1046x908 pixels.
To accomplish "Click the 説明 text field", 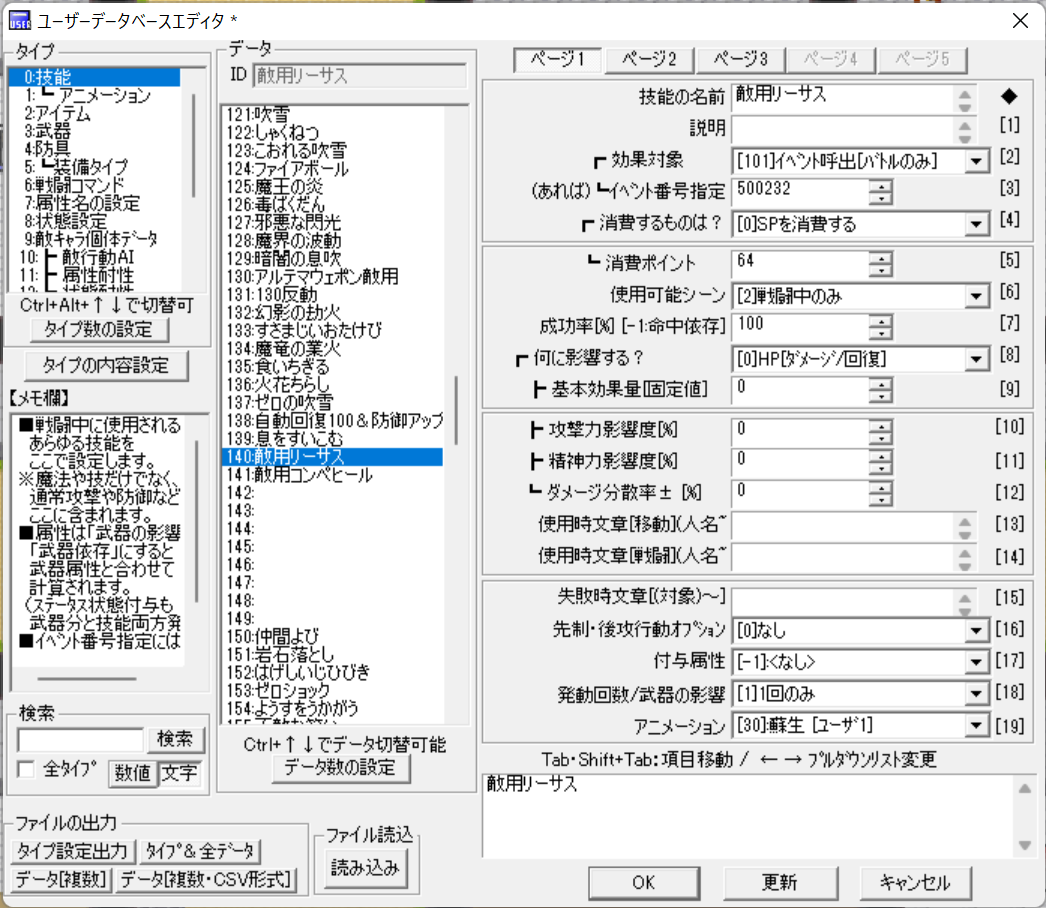I will (x=844, y=129).
